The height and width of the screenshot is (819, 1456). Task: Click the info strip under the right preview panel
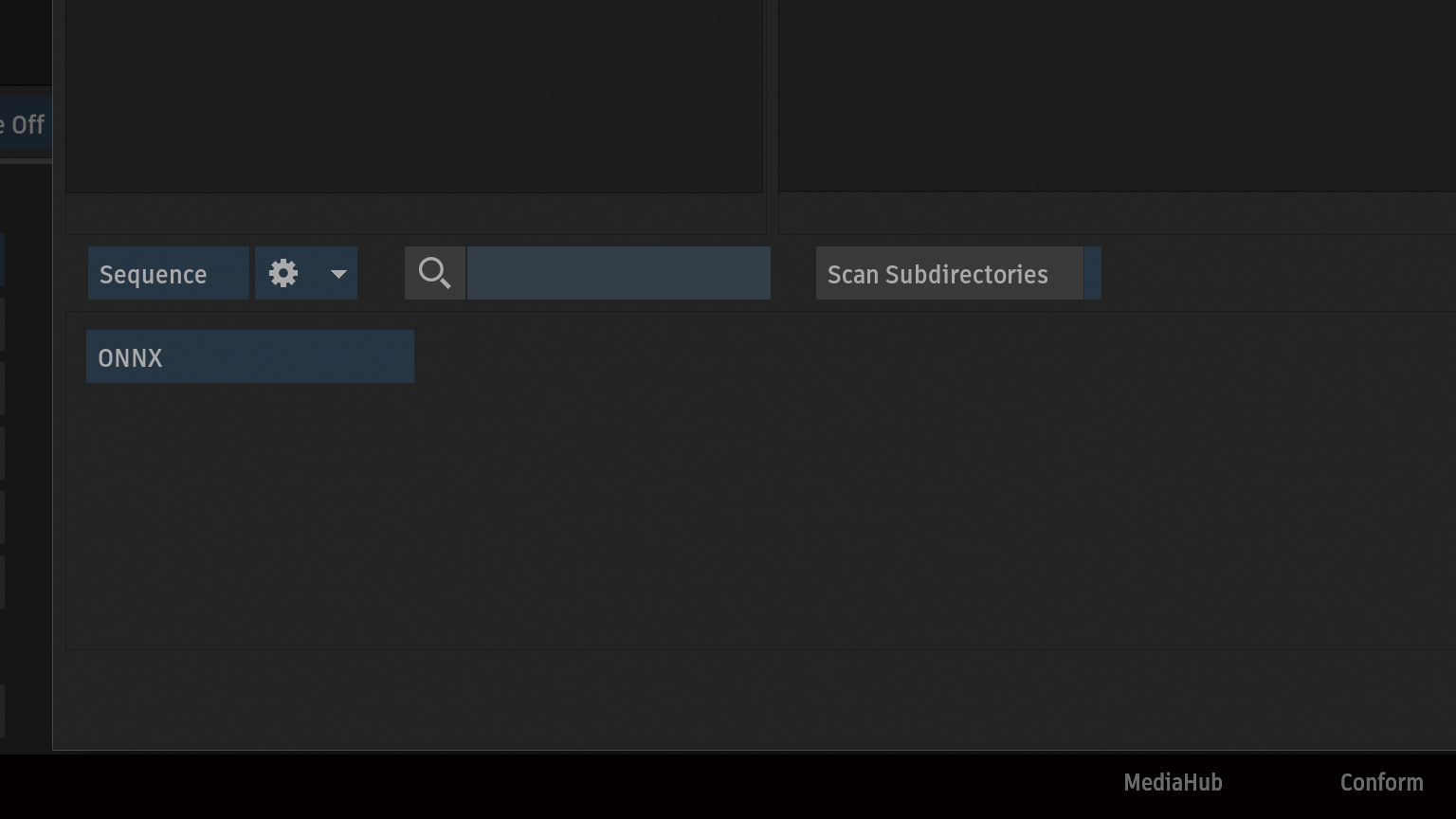[1117, 214]
